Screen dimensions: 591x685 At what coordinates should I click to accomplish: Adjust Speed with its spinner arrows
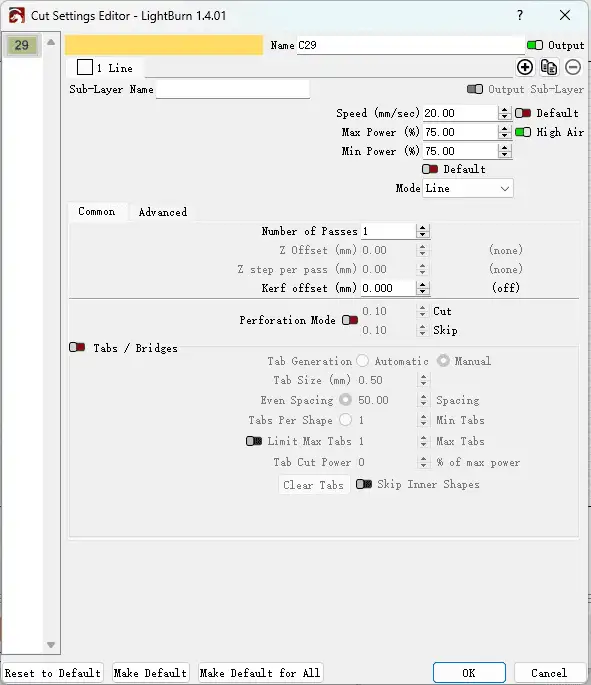[504, 113]
